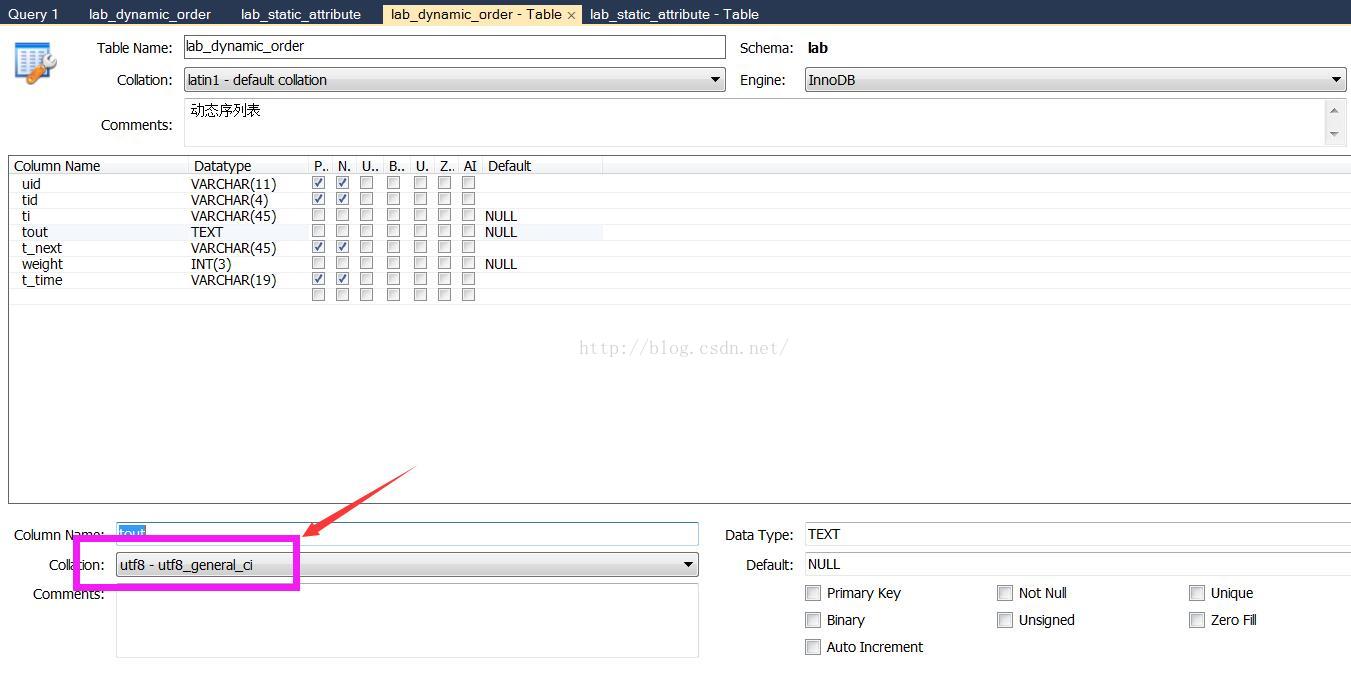Open the lab_static_attribute tab
The width and height of the screenshot is (1351, 674).
coord(301,14)
